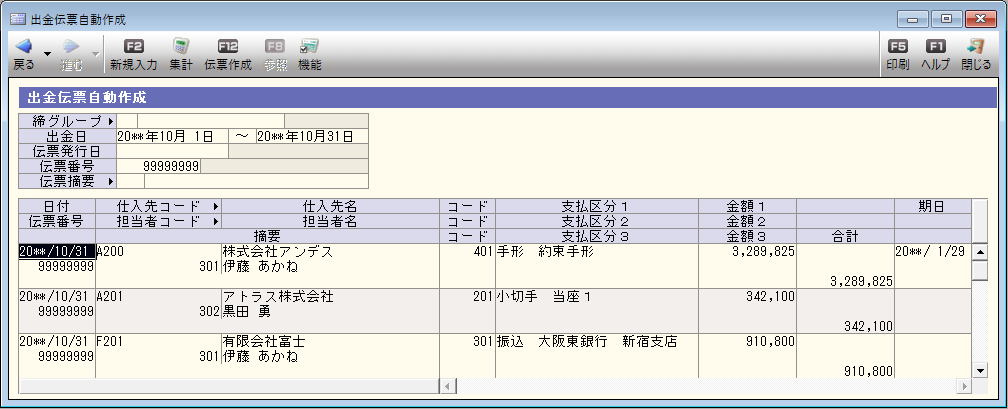Viewport: 1008px width, 409px height.
Task: Click the 戻る back arrow icon
Action: click(23, 47)
